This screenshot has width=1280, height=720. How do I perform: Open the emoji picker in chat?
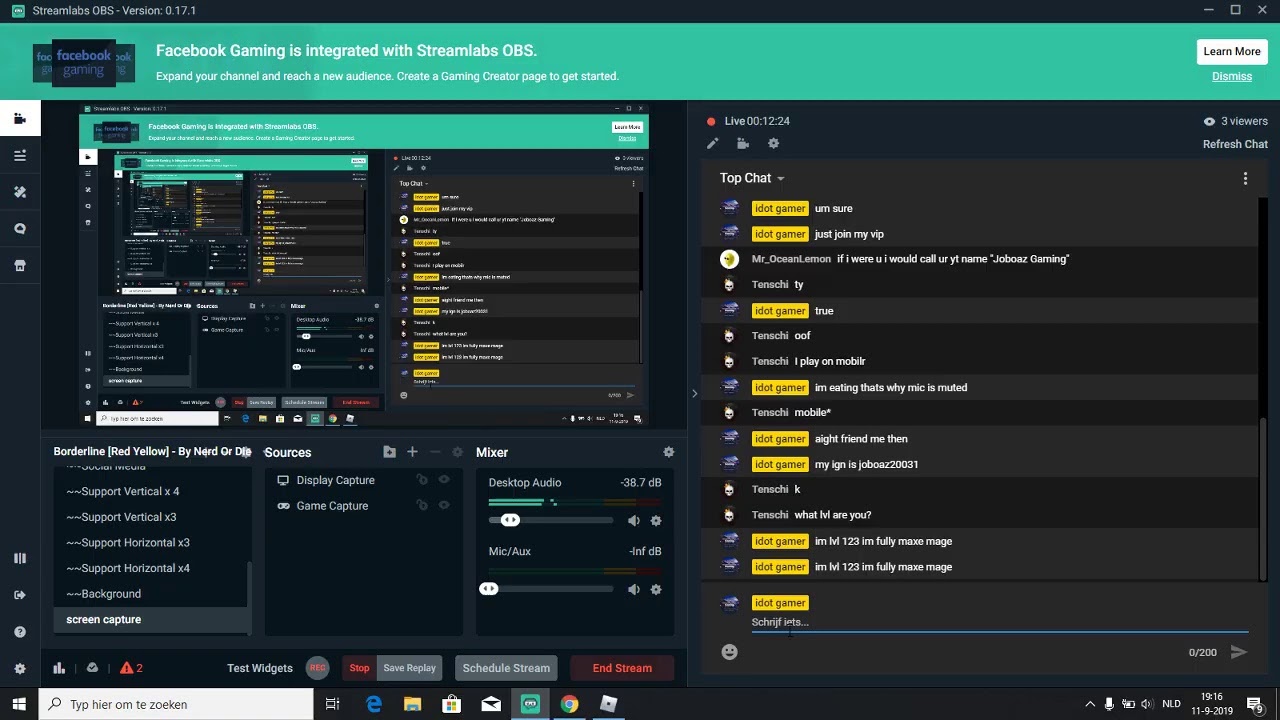(730, 652)
